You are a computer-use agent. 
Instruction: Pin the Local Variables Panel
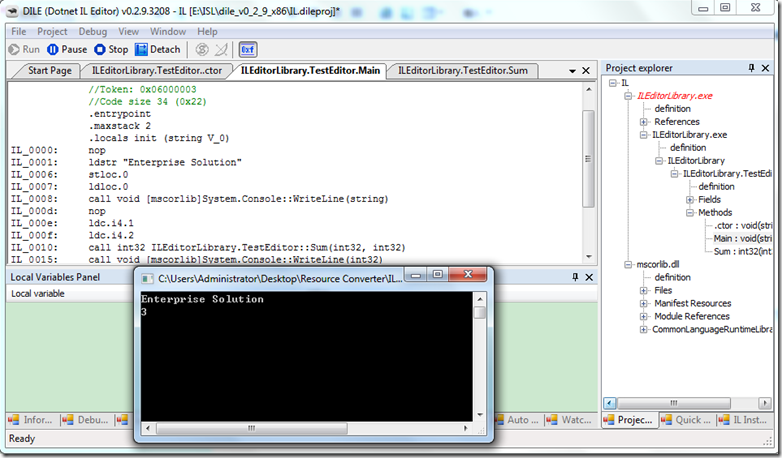[x=575, y=277]
